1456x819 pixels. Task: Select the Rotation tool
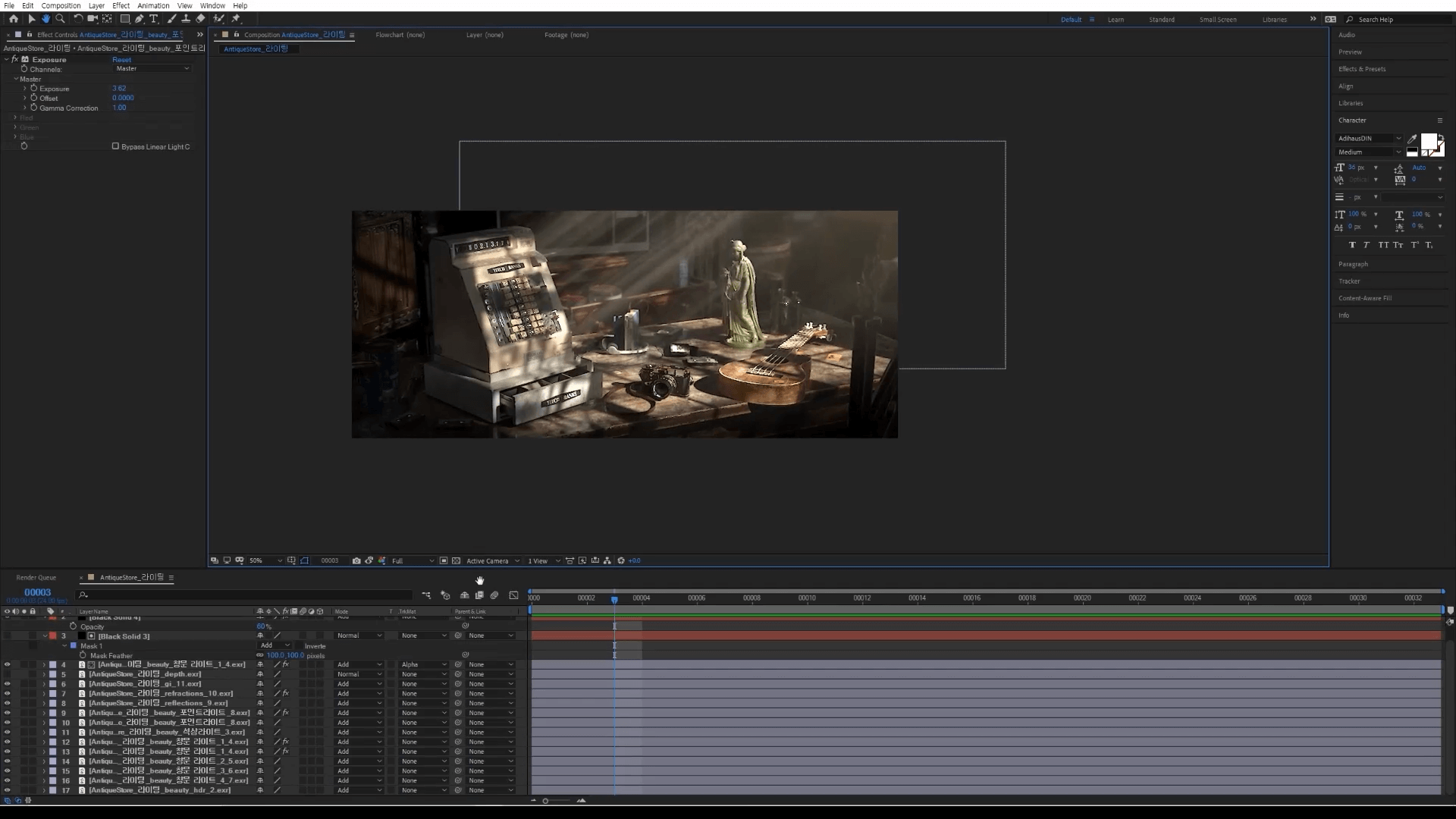[x=78, y=19]
